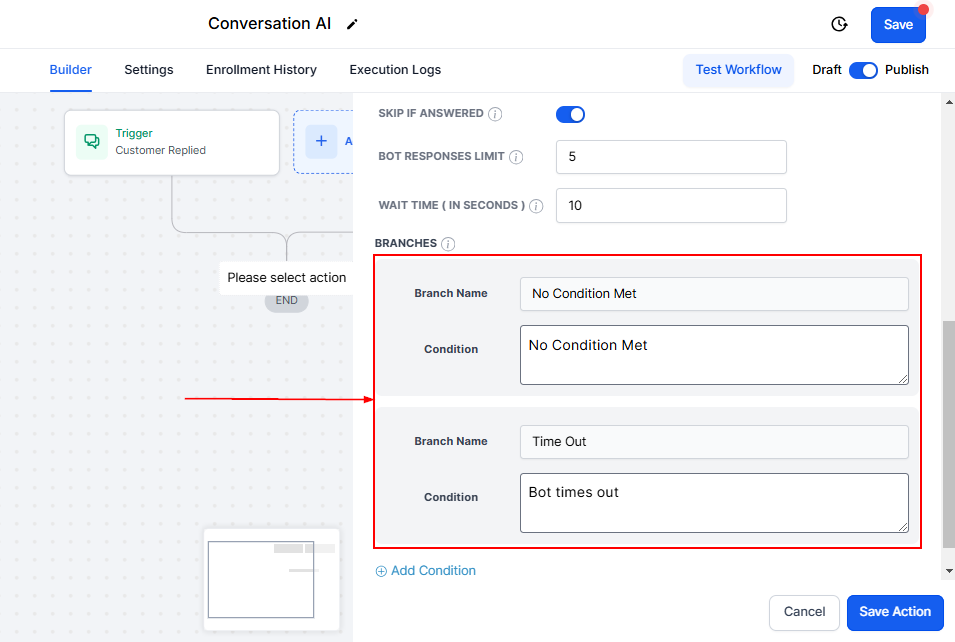Save the workflow
This screenshot has height=642, width=955.
click(x=898, y=25)
